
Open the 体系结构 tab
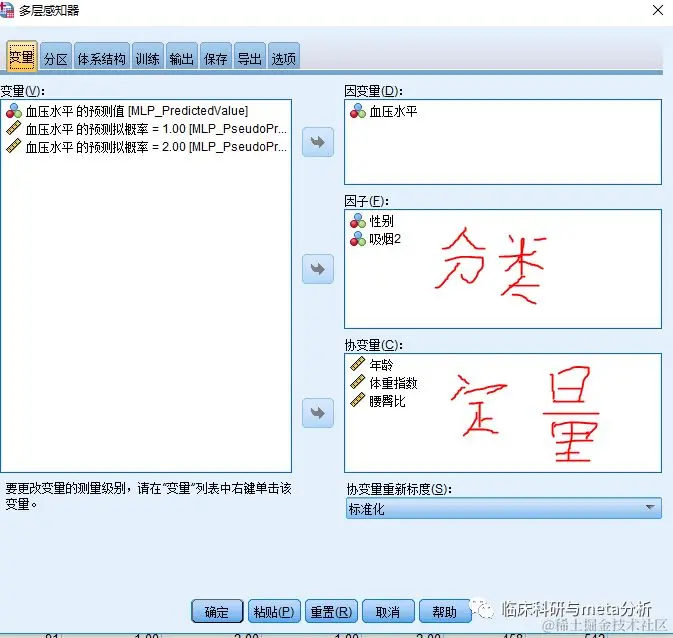click(x=102, y=57)
